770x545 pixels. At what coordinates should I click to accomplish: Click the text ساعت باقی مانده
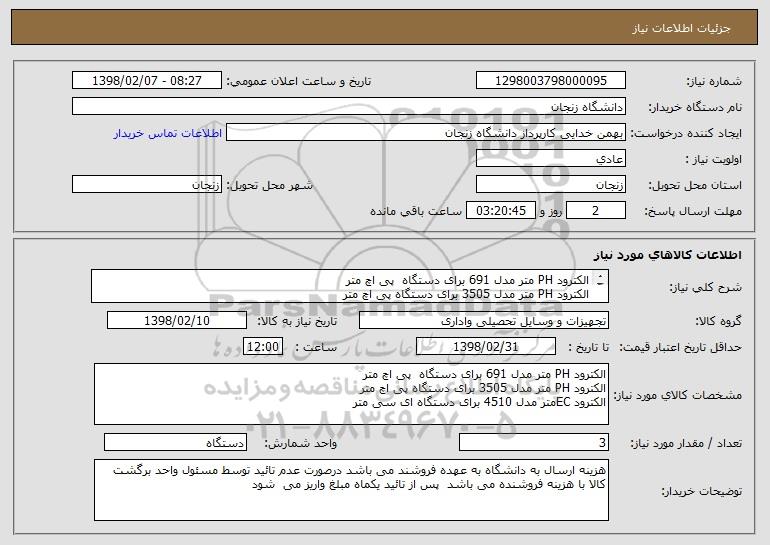pyautogui.click(x=416, y=211)
